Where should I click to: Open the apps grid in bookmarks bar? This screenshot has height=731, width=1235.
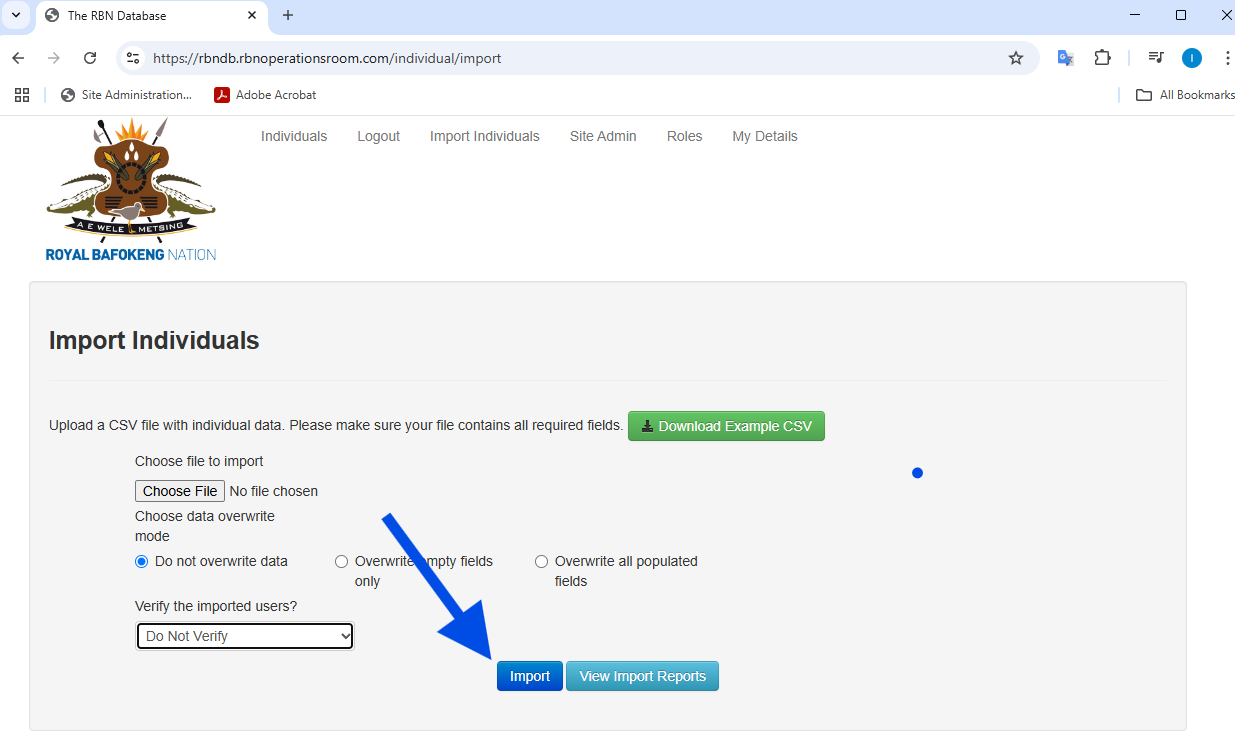tap(22, 95)
